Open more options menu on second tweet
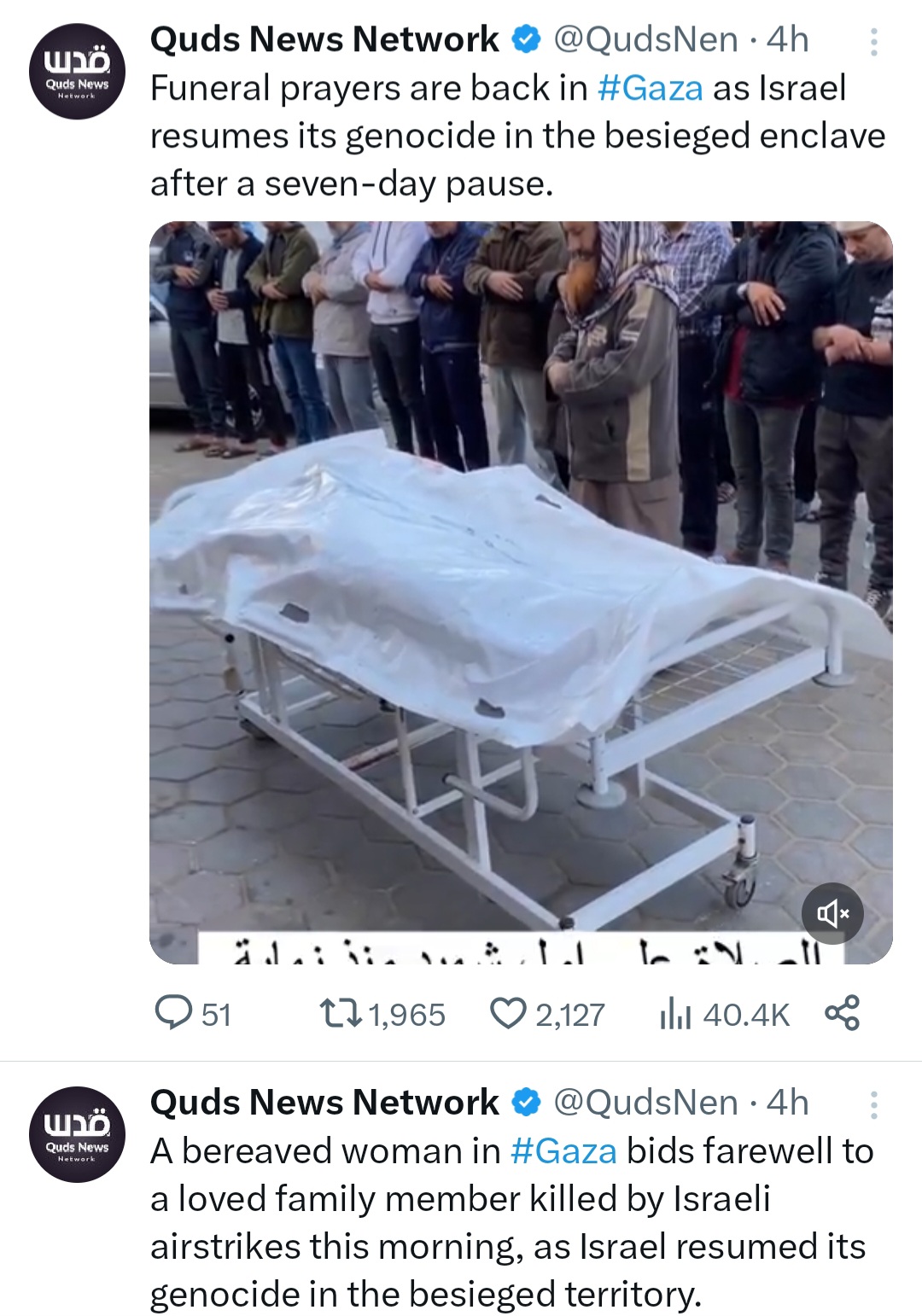 (x=873, y=1104)
